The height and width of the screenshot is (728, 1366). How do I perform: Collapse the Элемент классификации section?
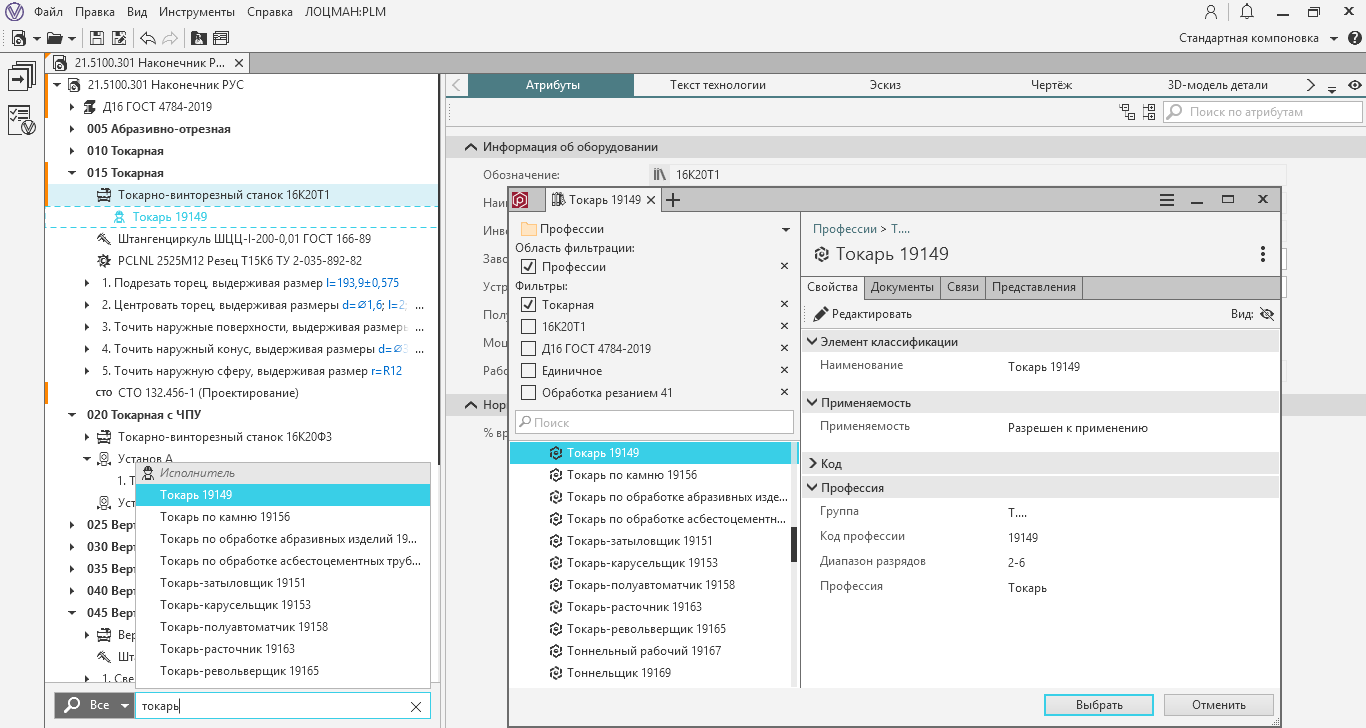tap(812, 342)
